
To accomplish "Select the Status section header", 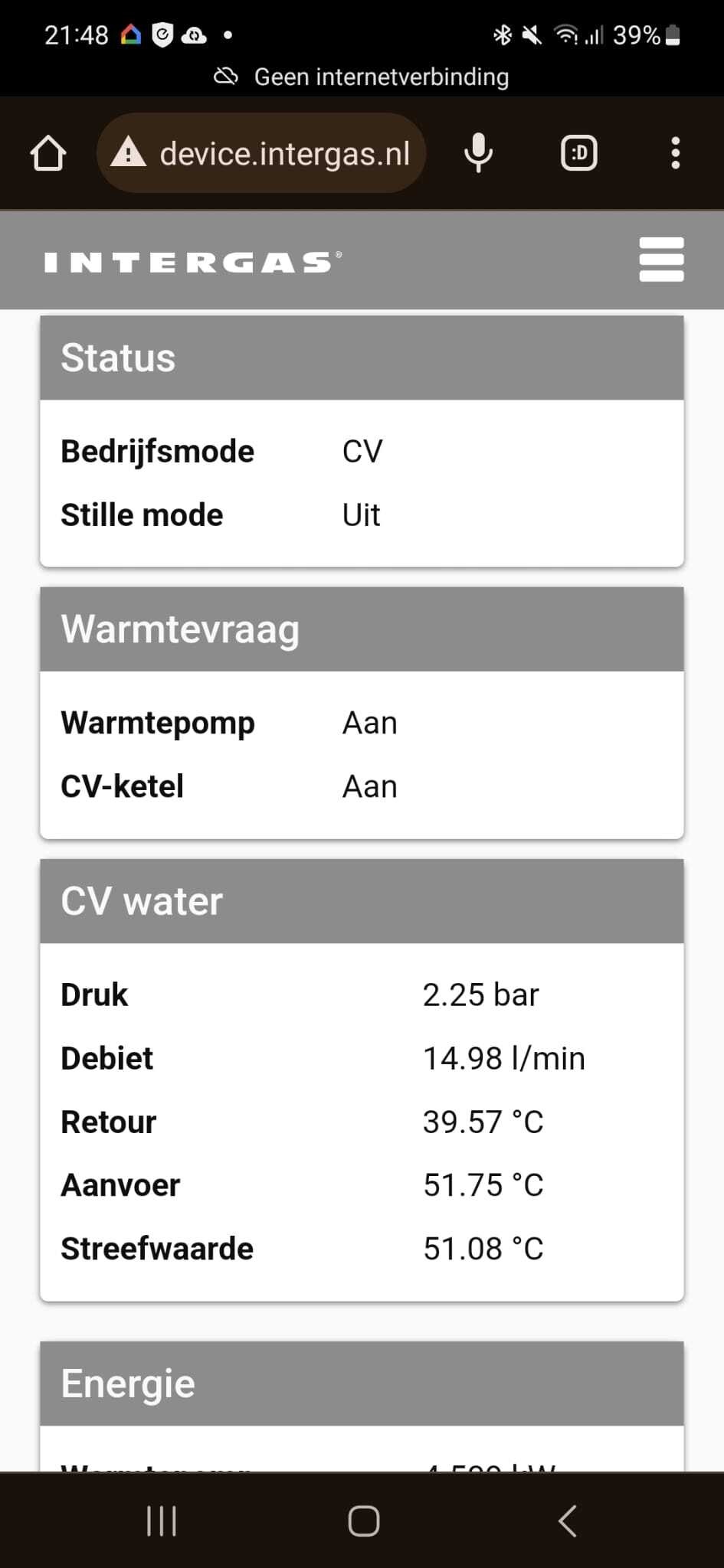I will [361, 357].
